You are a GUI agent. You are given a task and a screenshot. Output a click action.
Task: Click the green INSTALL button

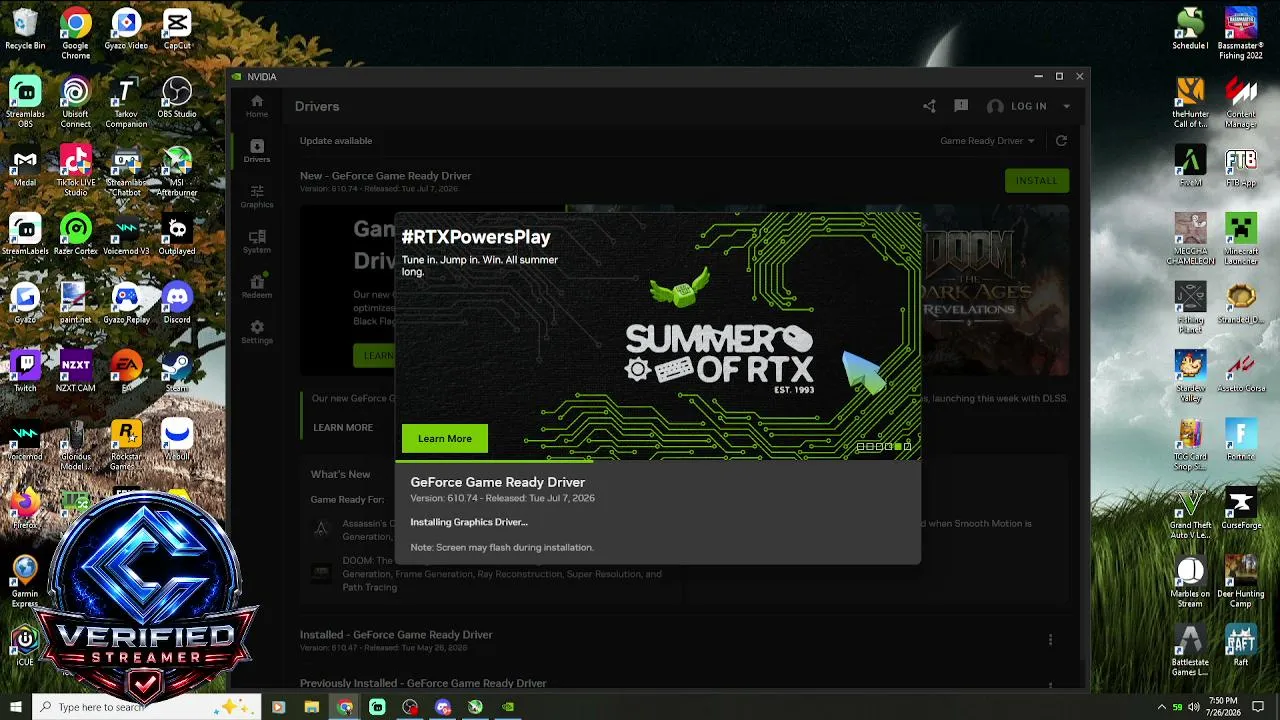click(1036, 181)
